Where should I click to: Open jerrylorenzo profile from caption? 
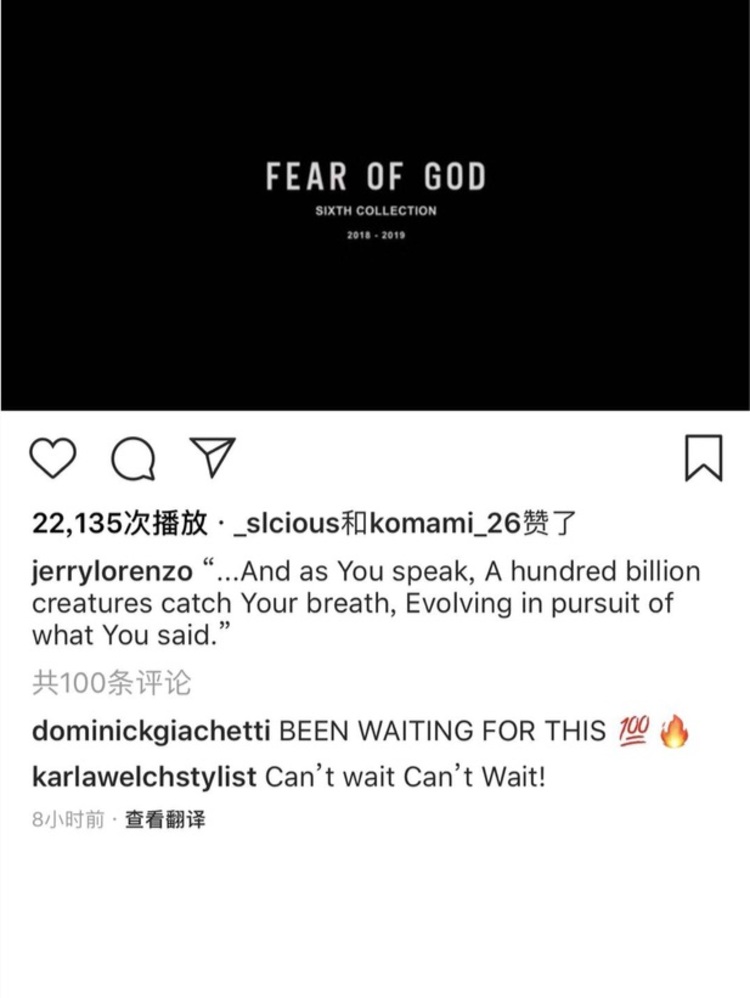pyautogui.click(x=112, y=572)
